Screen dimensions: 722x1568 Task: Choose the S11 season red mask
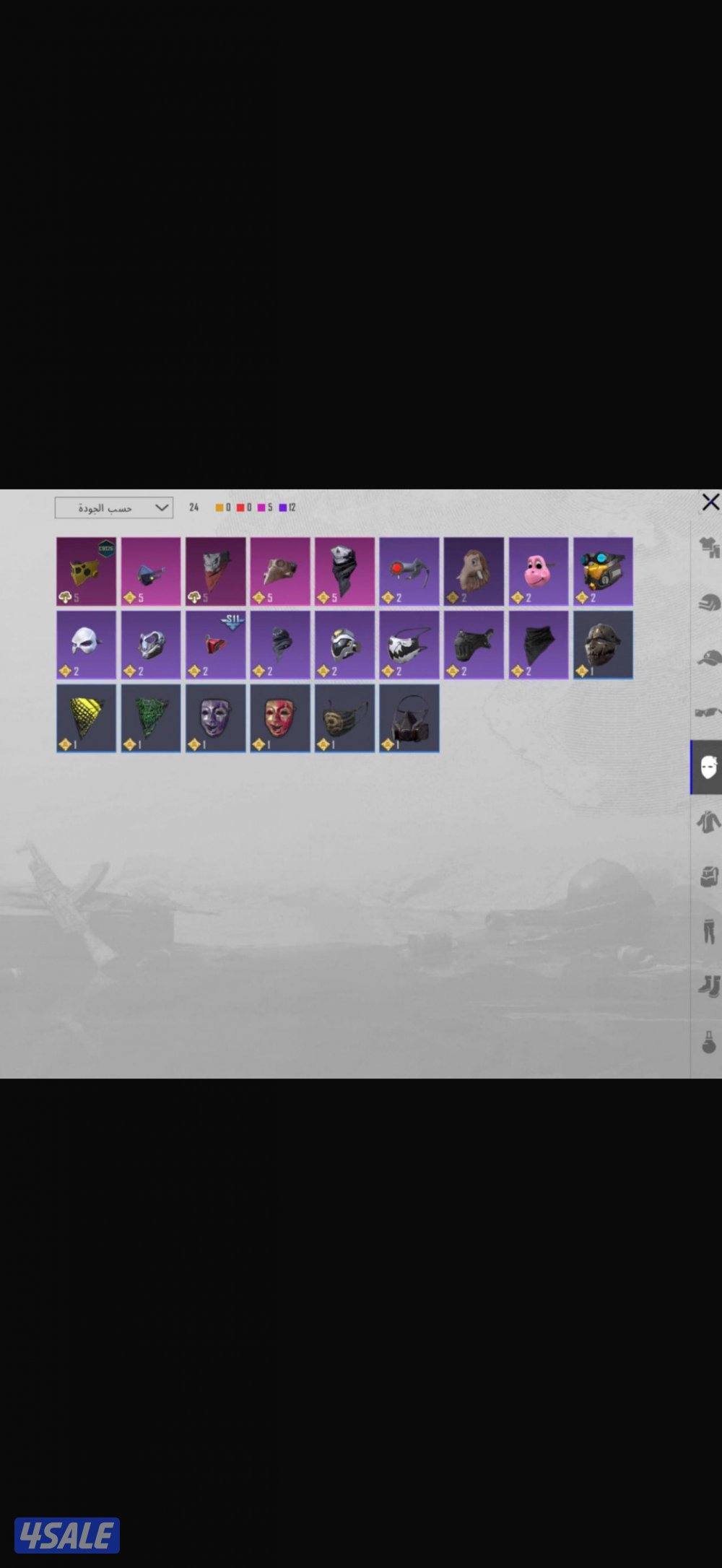point(215,645)
